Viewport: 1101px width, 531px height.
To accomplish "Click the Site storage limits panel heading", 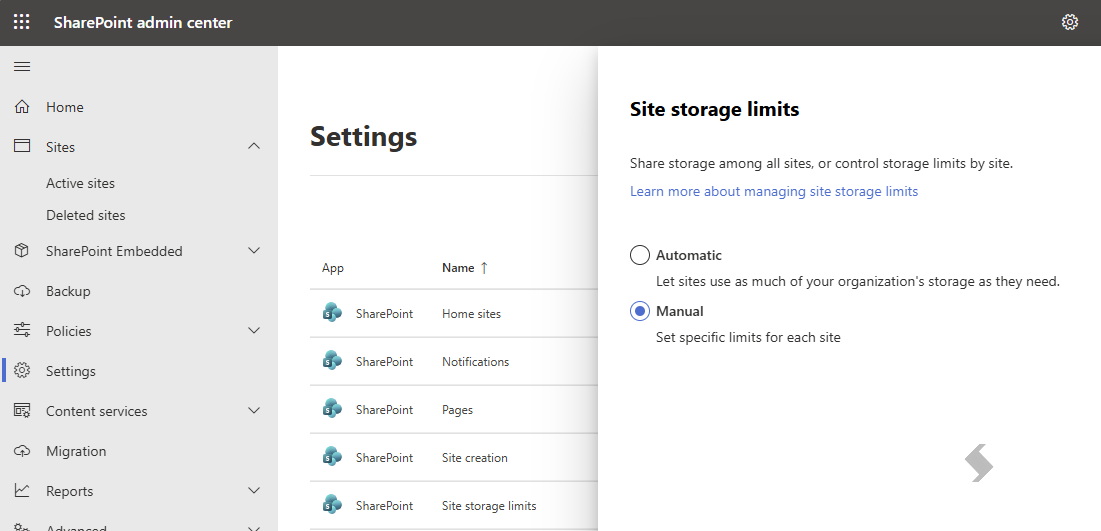I will (x=714, y=110).
